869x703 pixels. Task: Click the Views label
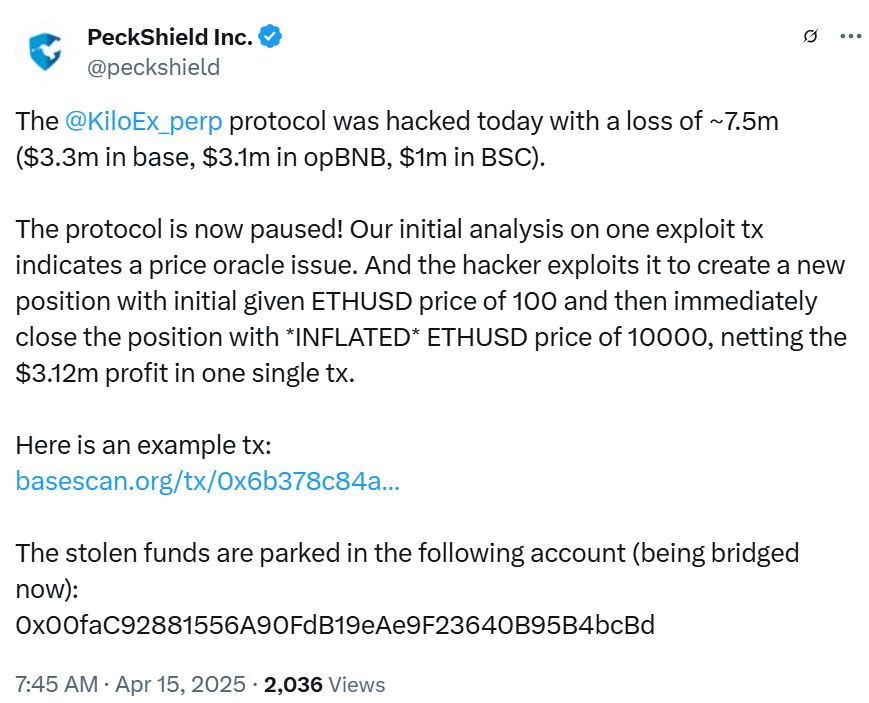coord(357,685)
